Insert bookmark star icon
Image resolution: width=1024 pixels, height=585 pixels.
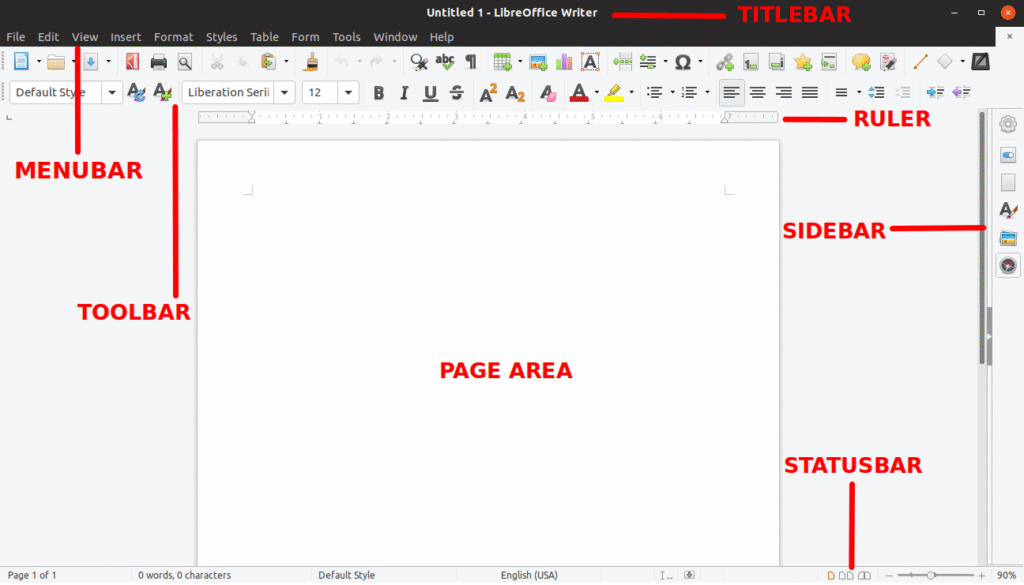803,62
